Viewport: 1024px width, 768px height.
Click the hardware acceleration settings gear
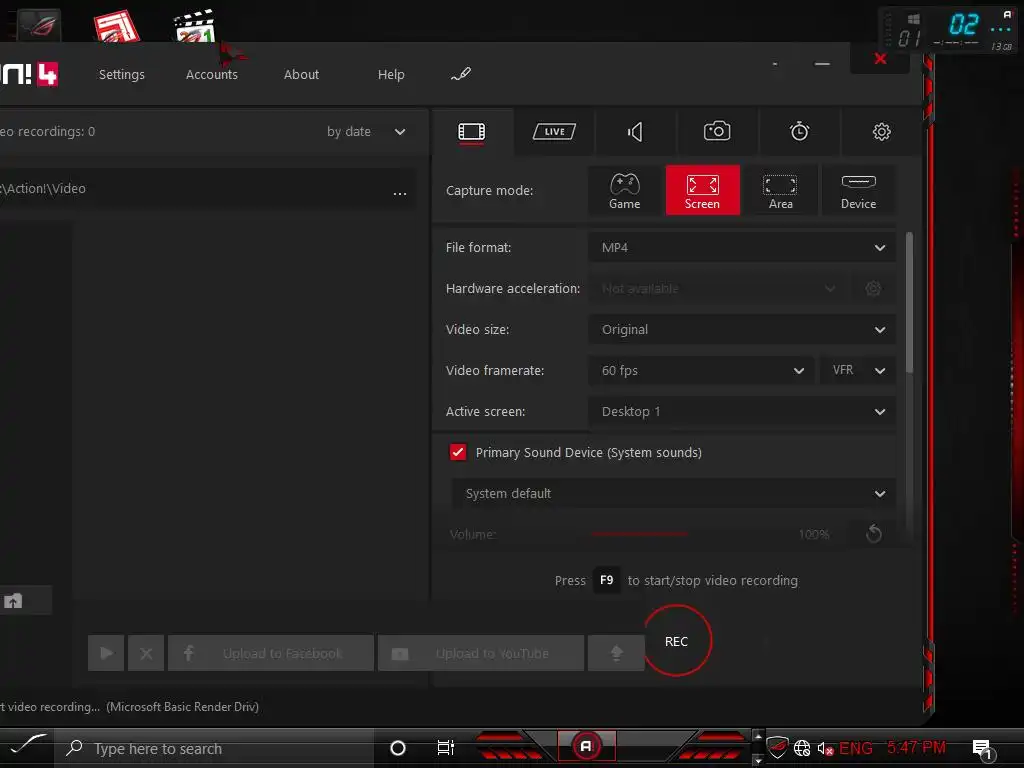pos(873,289)
